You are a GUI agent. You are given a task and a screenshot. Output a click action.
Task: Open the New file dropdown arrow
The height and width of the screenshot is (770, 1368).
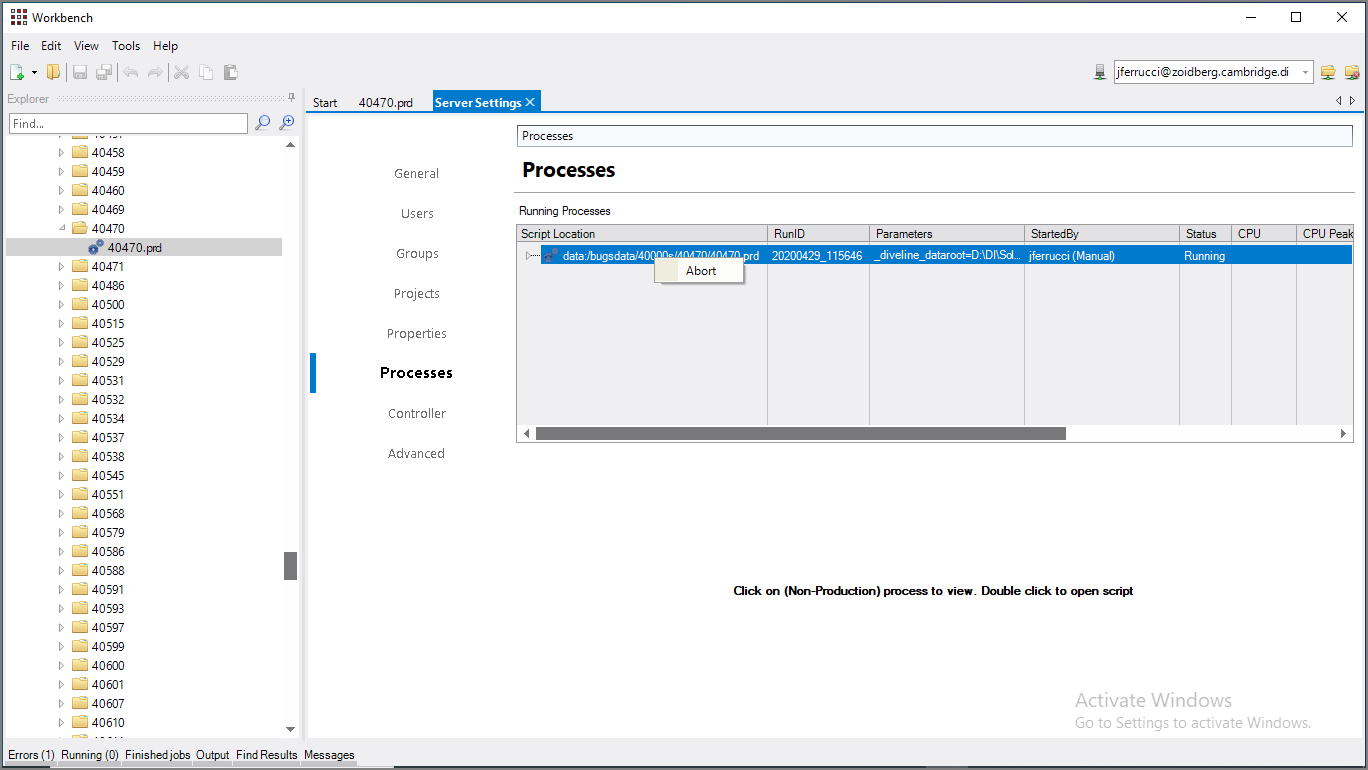click(34, 72)
